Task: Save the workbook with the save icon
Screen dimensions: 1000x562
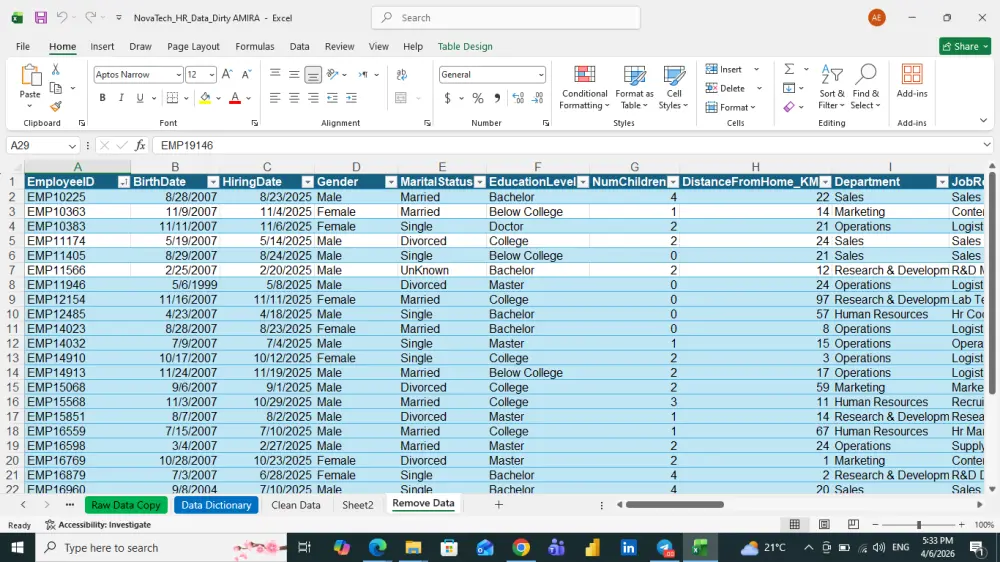Action: (x=41, y=18)
